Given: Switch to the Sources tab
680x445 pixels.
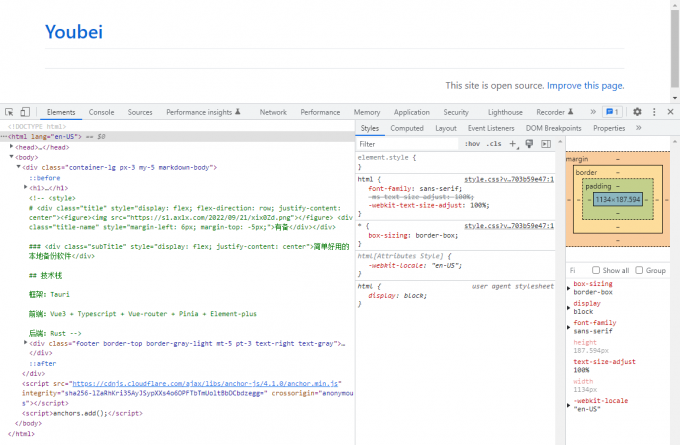Looking at the screenshot, I should click(140, 112).
